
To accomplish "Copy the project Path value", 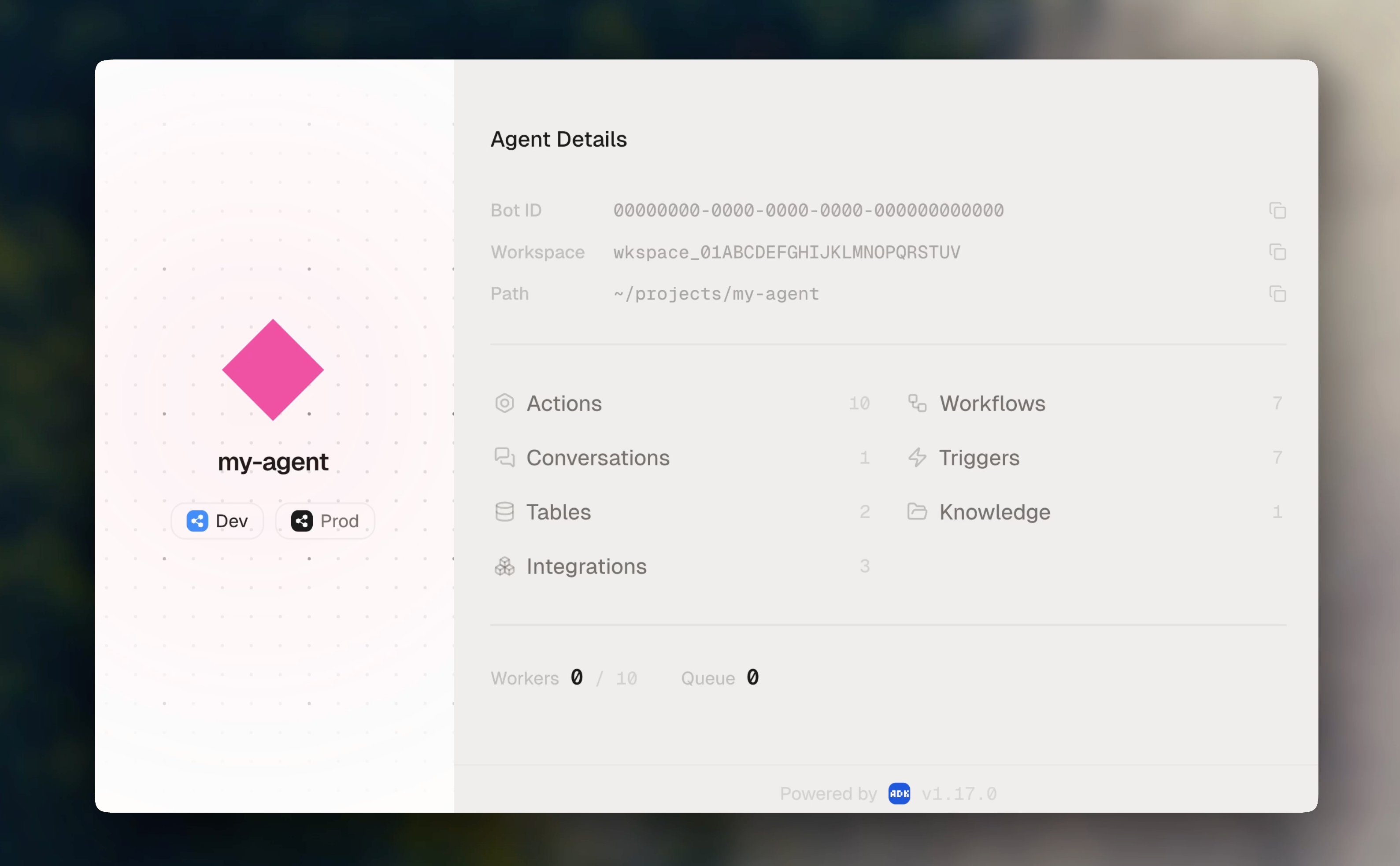I will [x=1278, y=294].
